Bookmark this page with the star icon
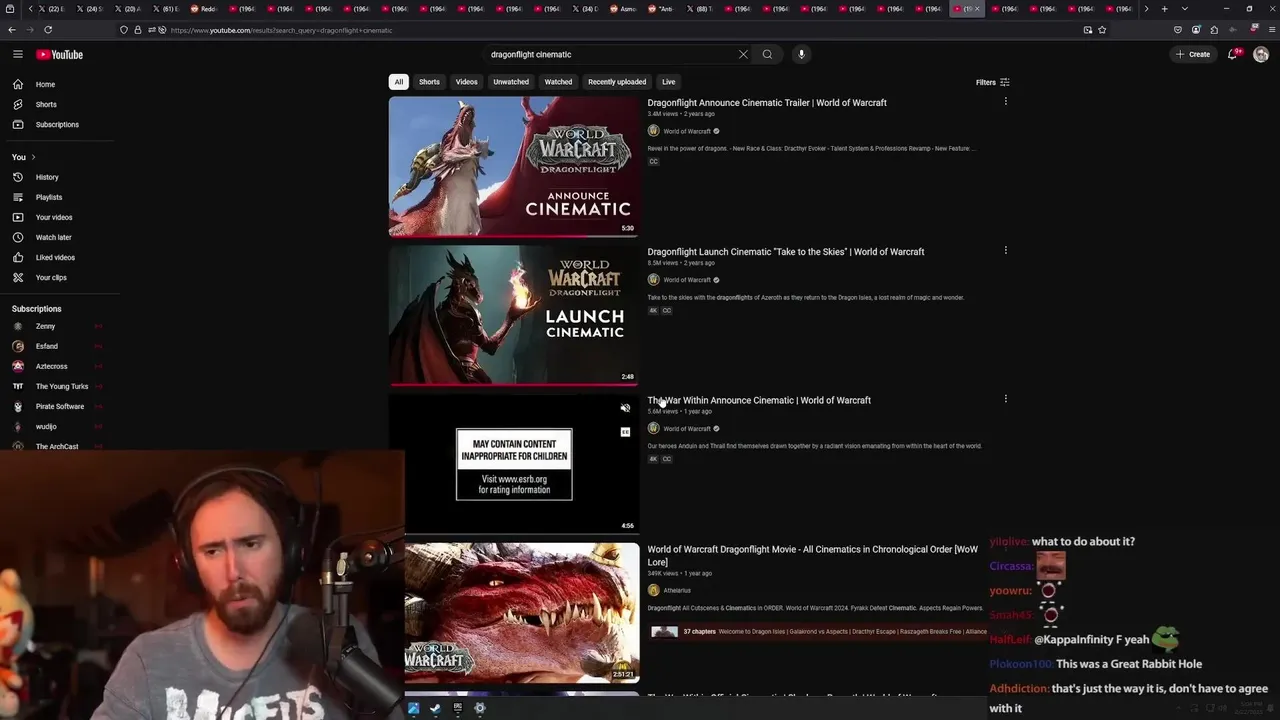The width and height of the screenshot is (1280, 720). [1102, 30]
